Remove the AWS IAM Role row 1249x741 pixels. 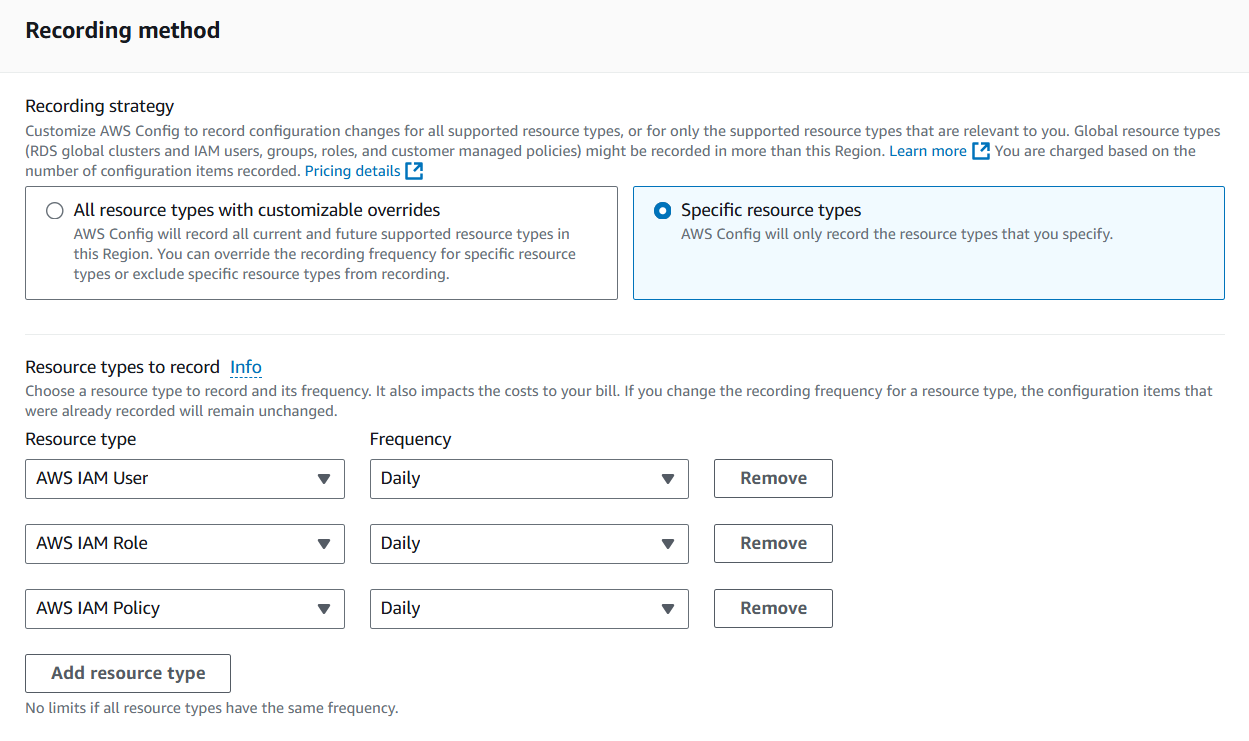[x=773, y=544]
